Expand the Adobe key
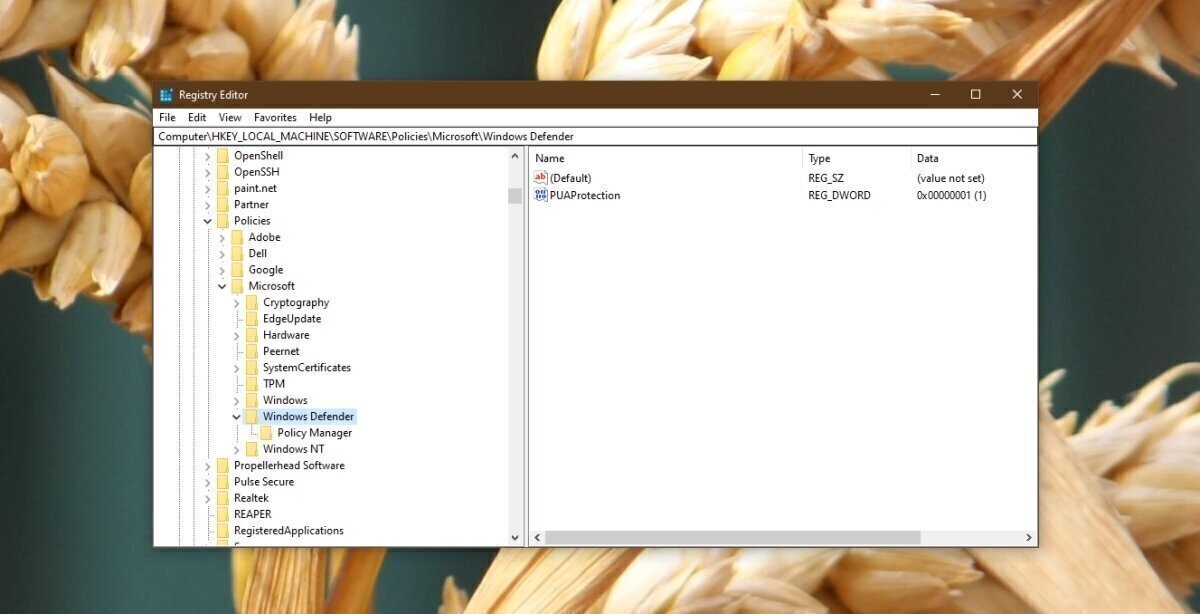The width and height of the screenshot is (1200, 614). 221,237
